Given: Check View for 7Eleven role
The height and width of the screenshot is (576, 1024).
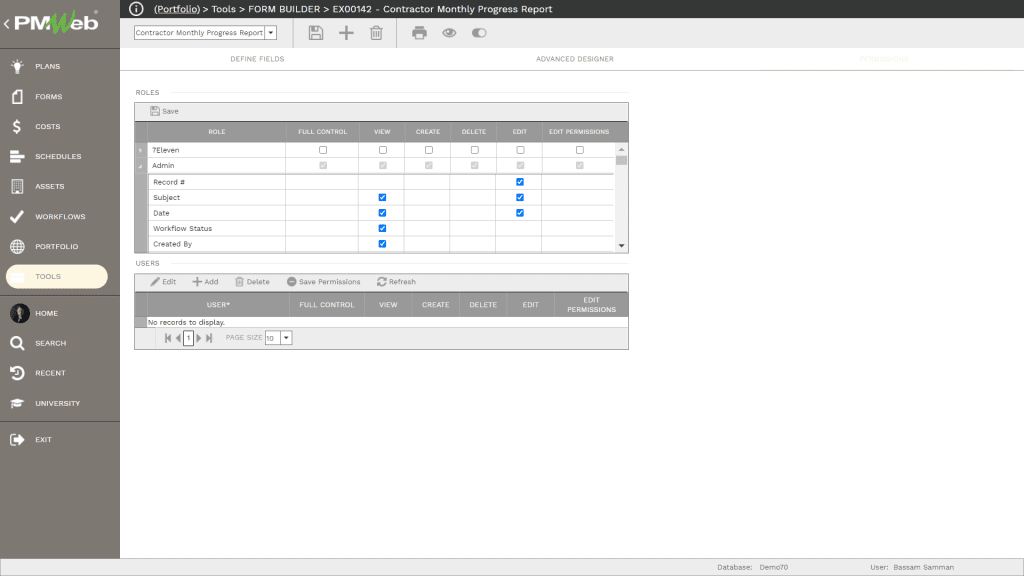Looking at the screenshot, I should 383,150.
